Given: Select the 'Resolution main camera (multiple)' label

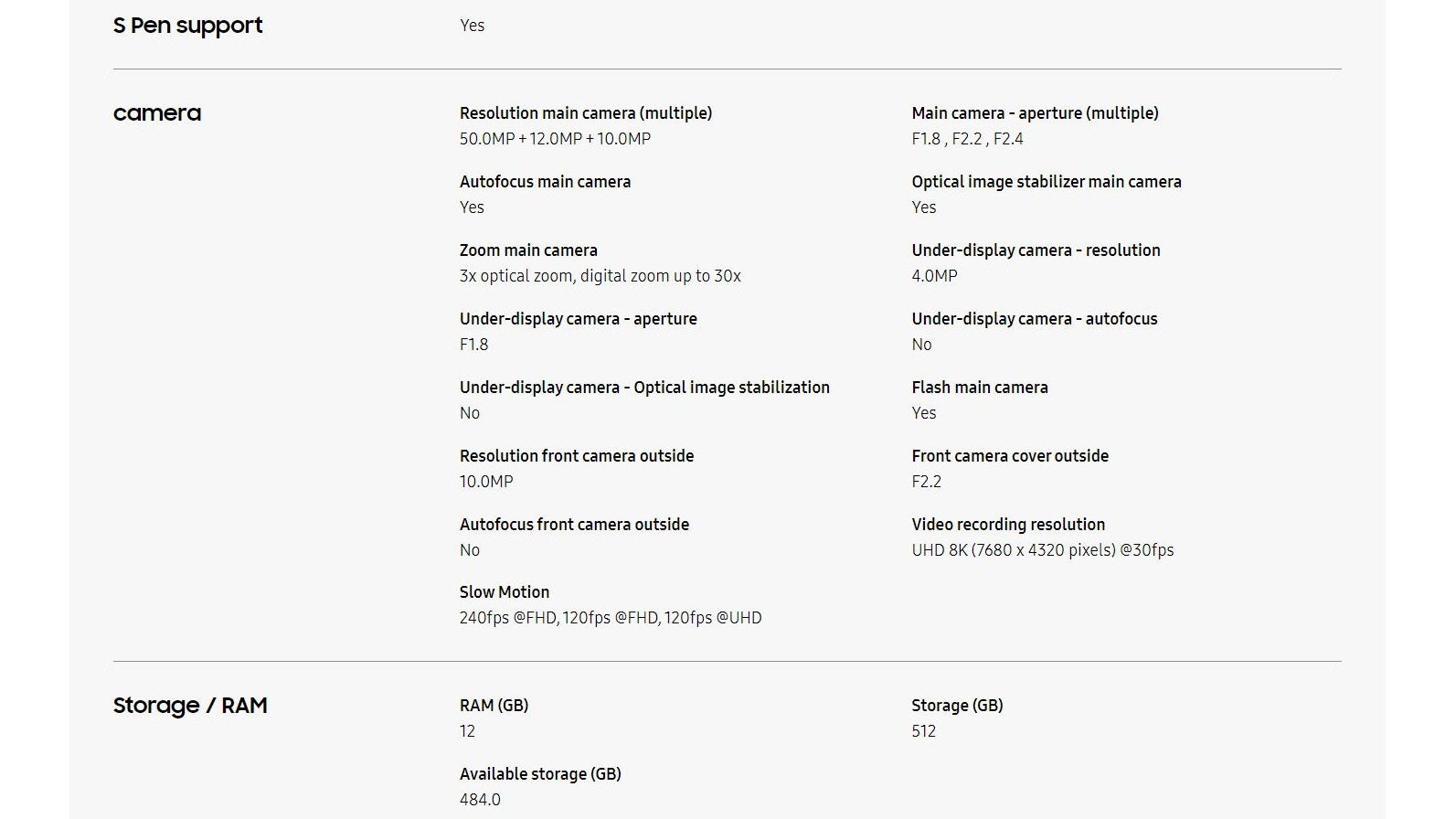Looking at the screenshot, I should (x=585, y=113).
